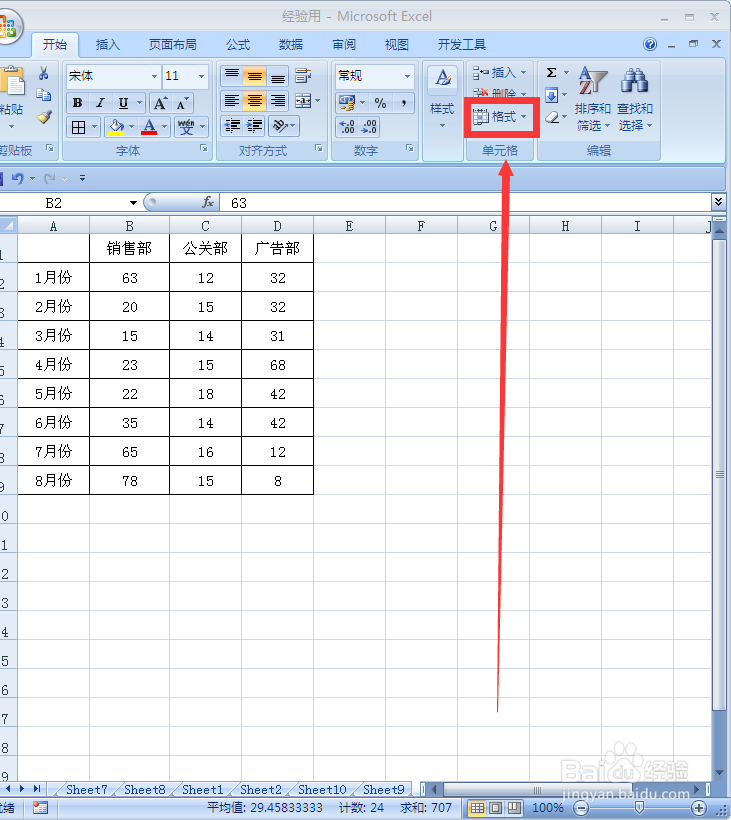Open the 插入 insert cells dropdown
Image resolution: width=731 pixels, height=820 pixels.
[x=499, y=72]
